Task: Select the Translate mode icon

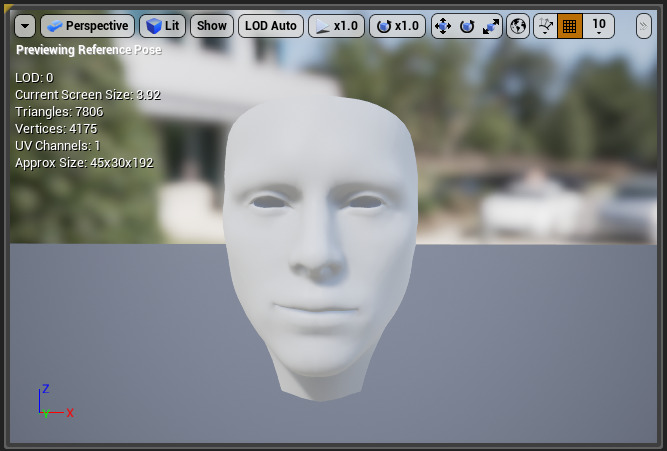Action: pos(444,26)
